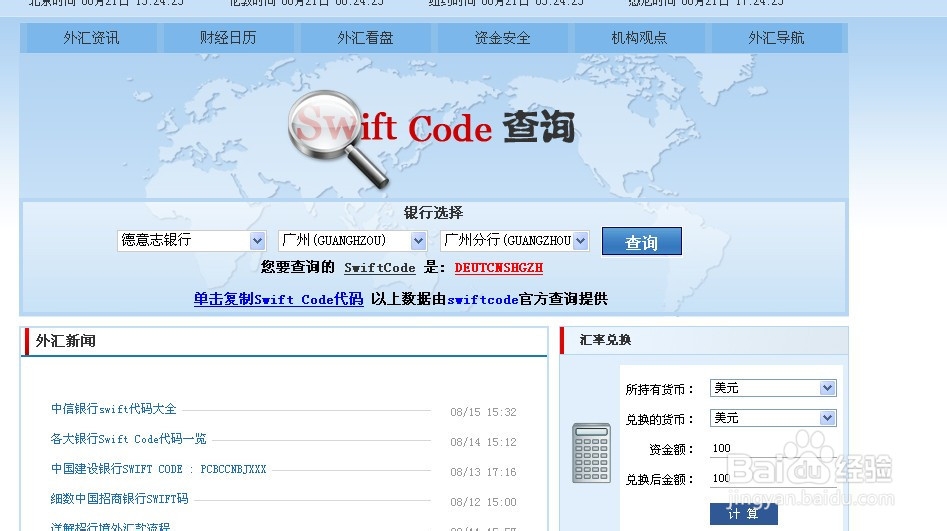
Task: Click the DEUTCNSHGZH swift code result
Action: (499, 268)
